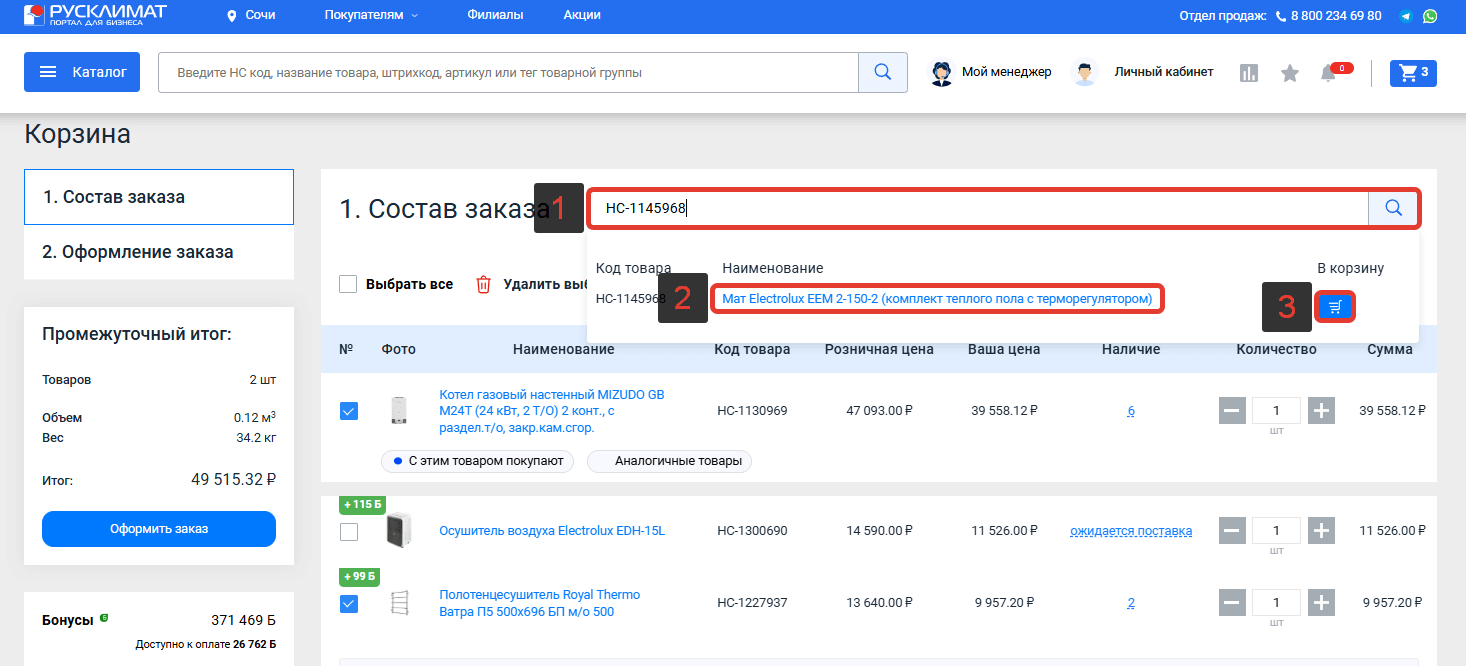The image size is (1466, 666).
Task: Show Аналогичные товары
Action: [x=669, y=461]
